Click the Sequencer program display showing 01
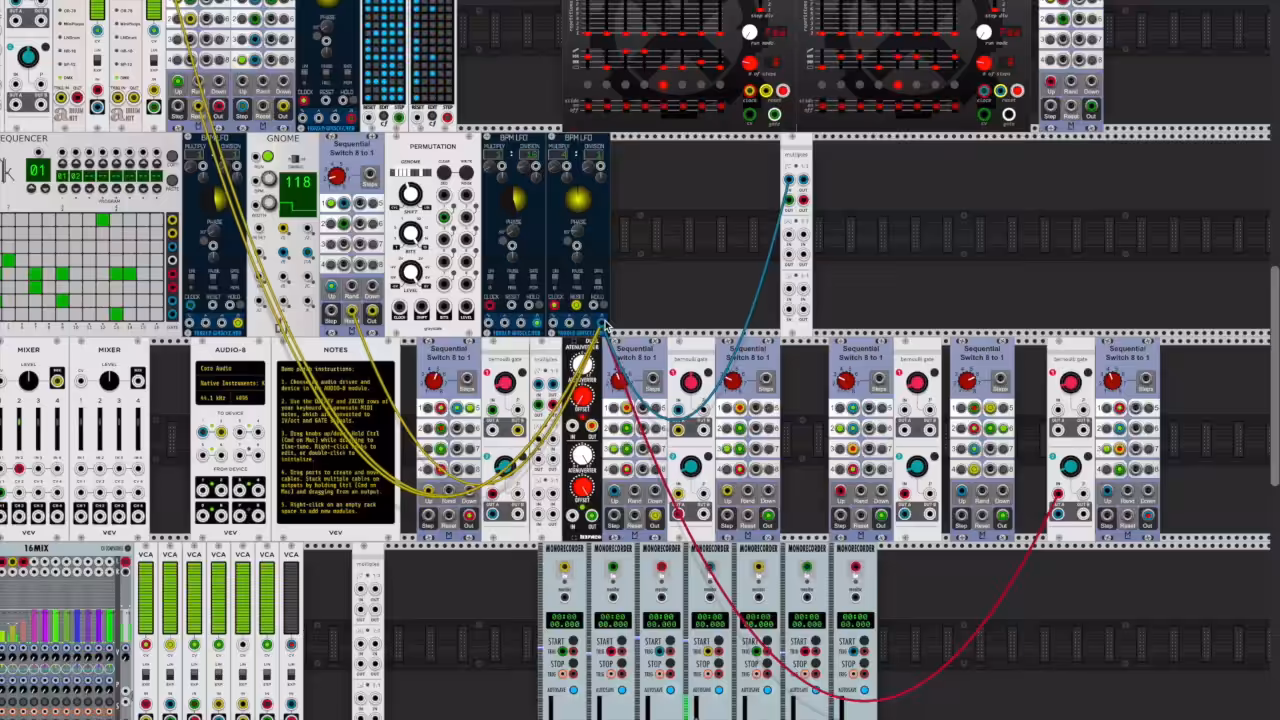This screenshot has height=720, width=1280. tap(38, 171)
